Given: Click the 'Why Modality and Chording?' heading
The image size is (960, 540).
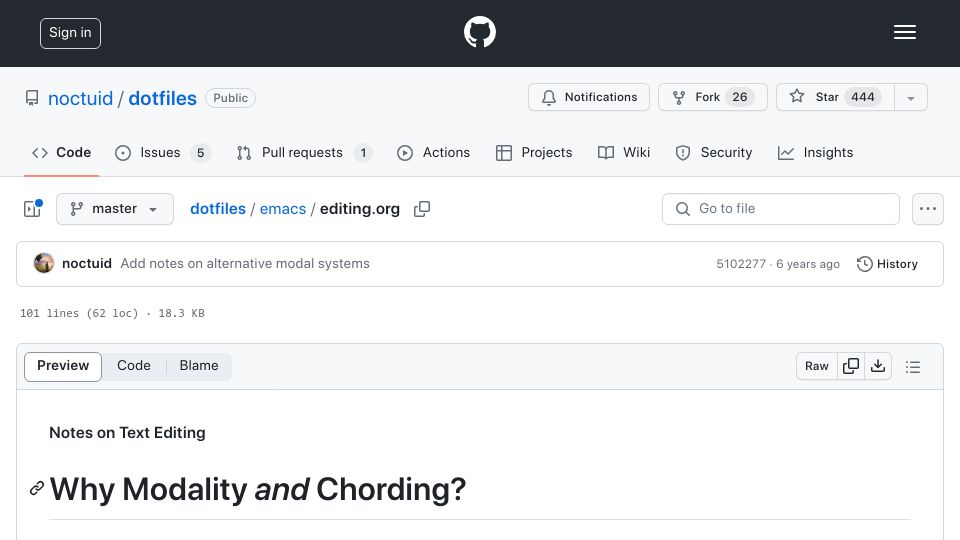Looking at the screenshot, I should click(x=258, y=489).
